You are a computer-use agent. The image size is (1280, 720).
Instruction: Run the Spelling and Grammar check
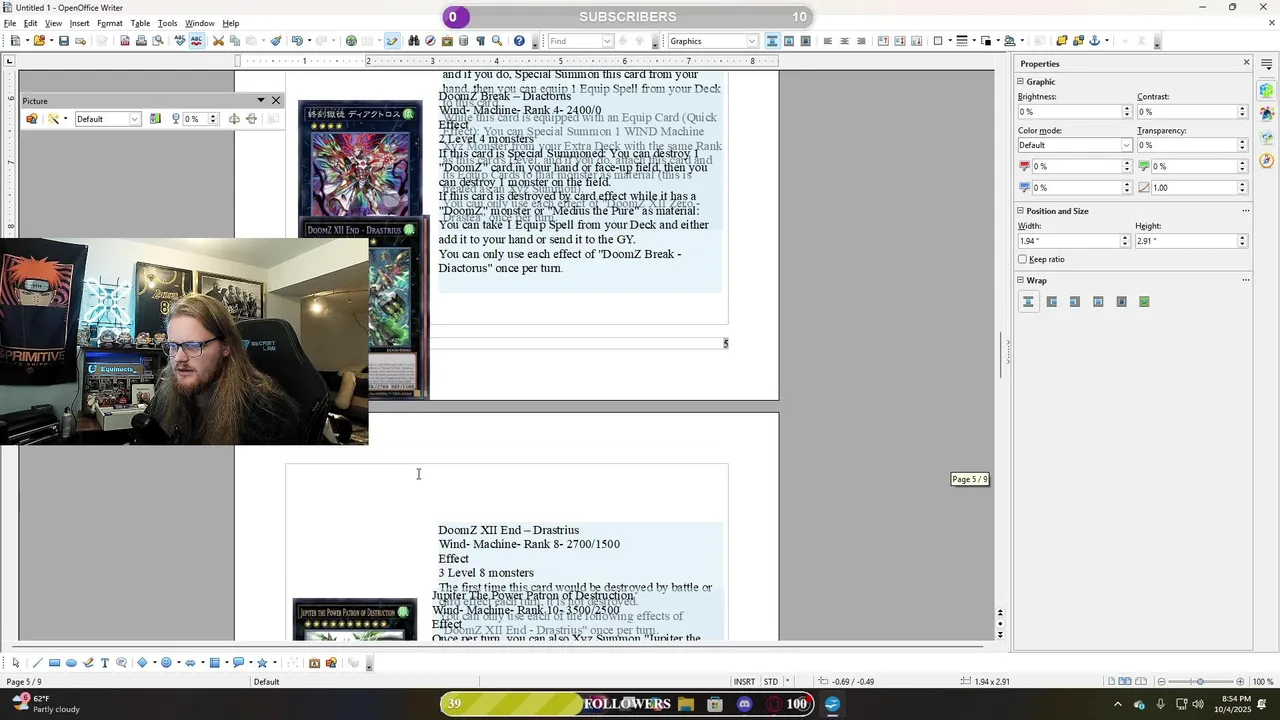[180, 41]
